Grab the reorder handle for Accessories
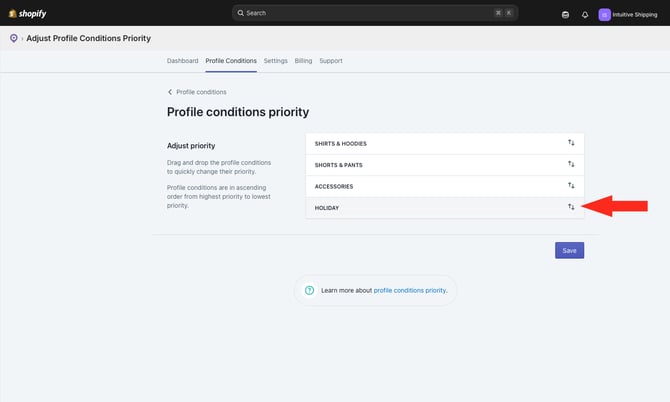This screenshot has height=402, width=670. pos(571,185)
